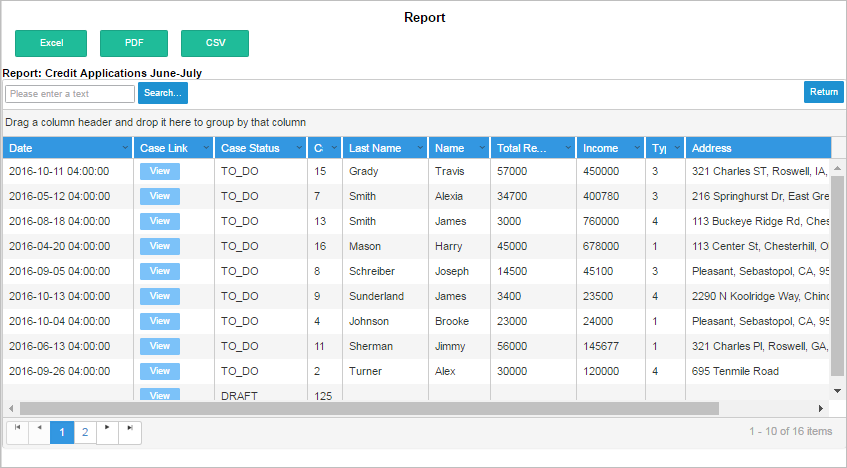Export the report as PDF

pos(133,43)
